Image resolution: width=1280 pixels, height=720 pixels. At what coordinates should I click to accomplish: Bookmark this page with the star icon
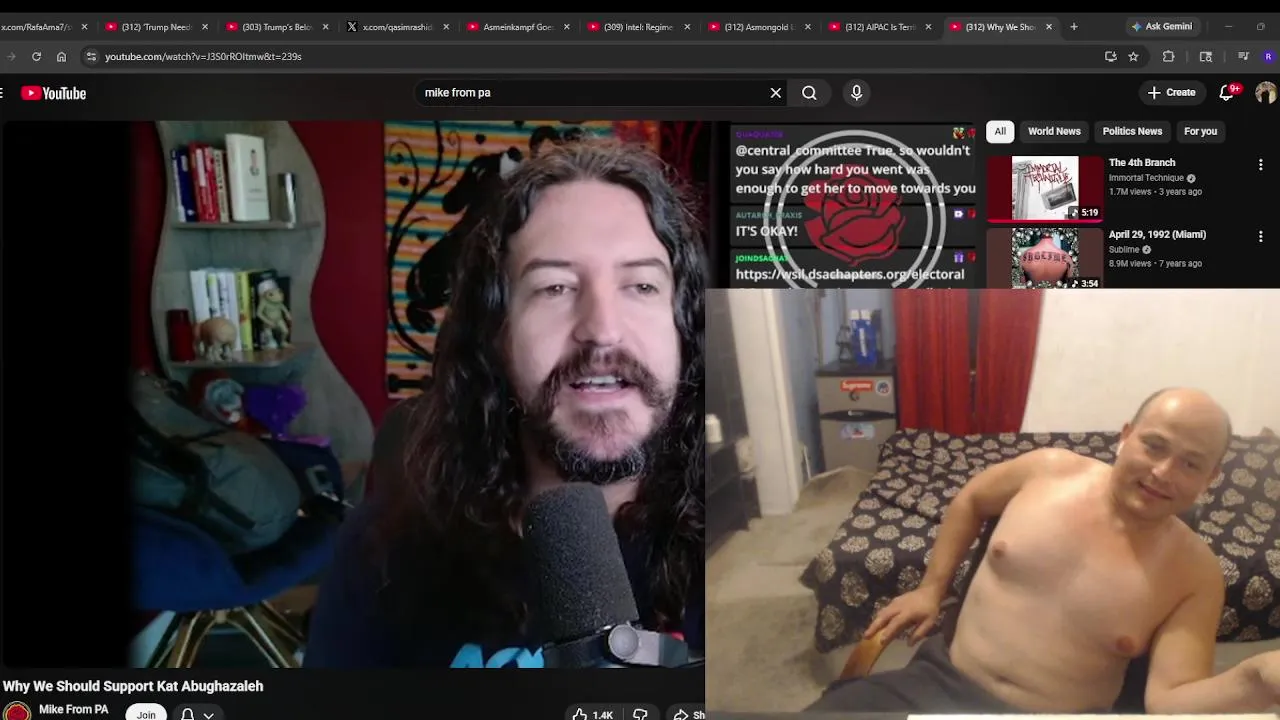click(x=1133, y=57)
